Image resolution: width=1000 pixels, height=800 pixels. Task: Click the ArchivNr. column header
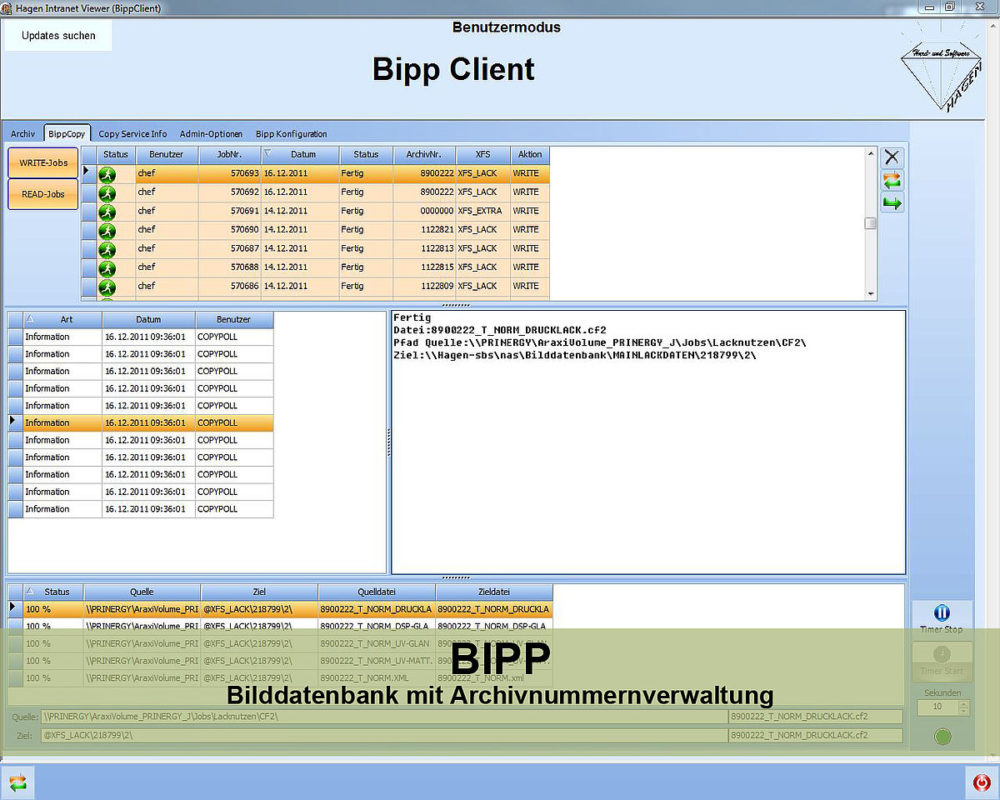[424, 154]
